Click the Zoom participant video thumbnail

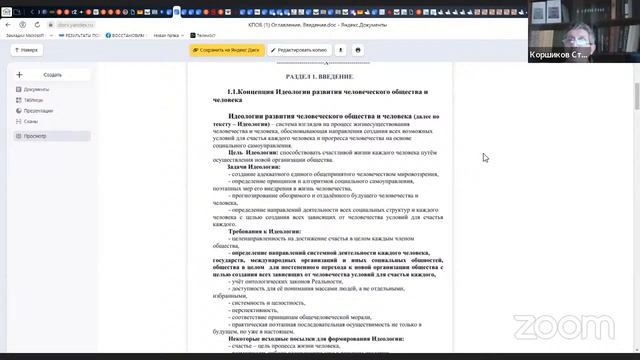(x=584, y=31)
